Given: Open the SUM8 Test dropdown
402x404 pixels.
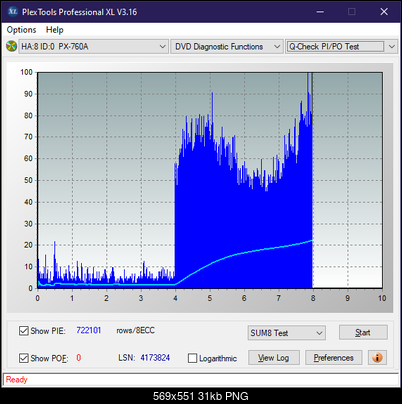Looking at the screenshot, I should 287,333.
